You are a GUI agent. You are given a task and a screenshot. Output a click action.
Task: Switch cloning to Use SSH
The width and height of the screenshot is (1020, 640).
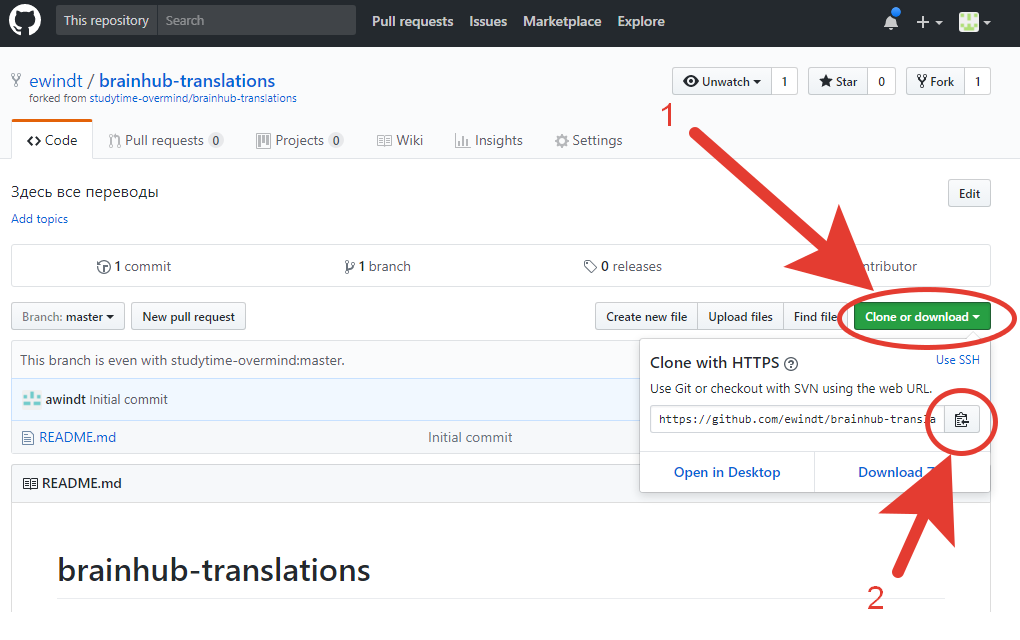pyautogui.click(x=958, y=360)
